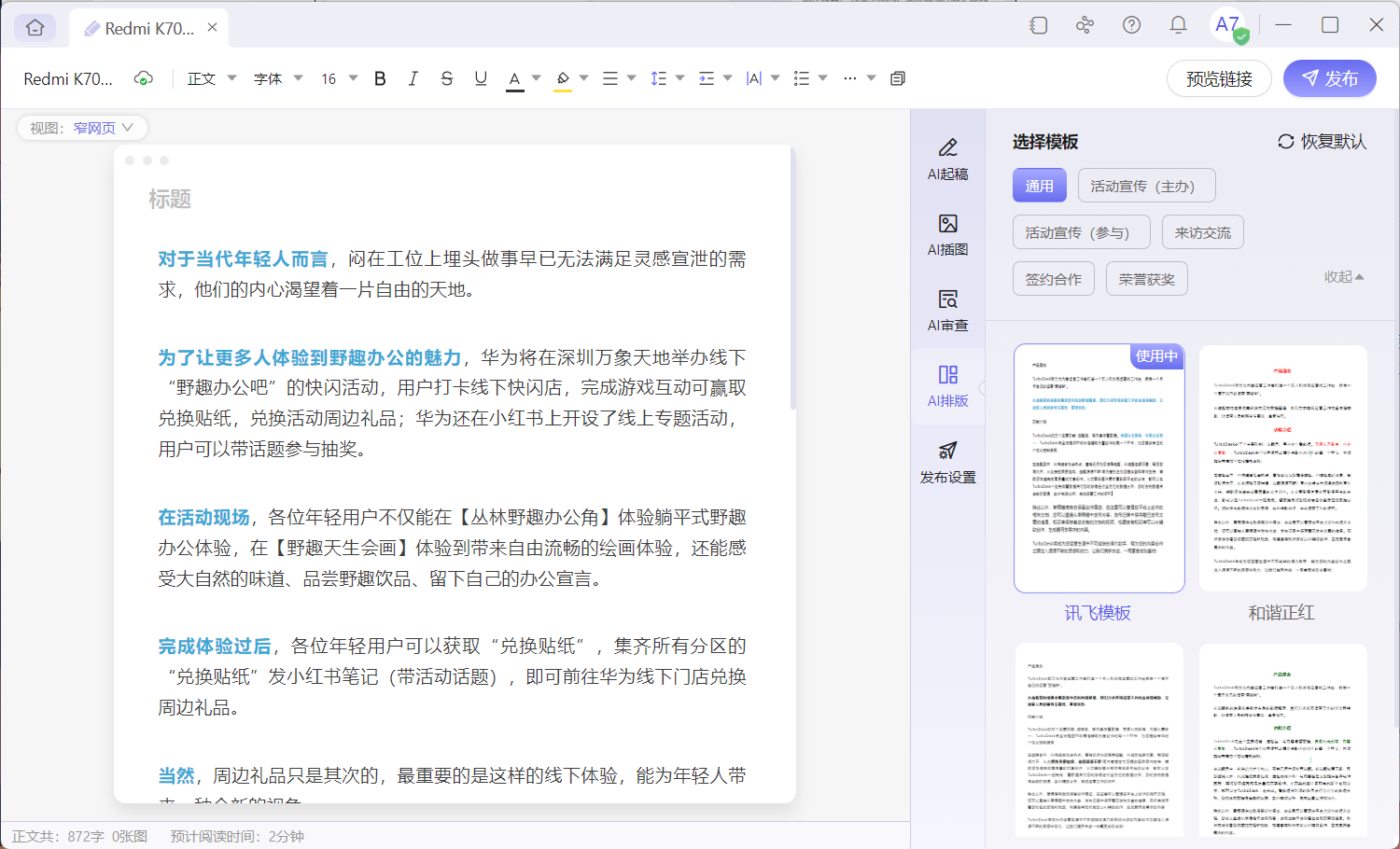This screenshot has height=849, width=1400.
Task: Click the cloud sync icon beside document title
Action: click(x=143, y=78)
